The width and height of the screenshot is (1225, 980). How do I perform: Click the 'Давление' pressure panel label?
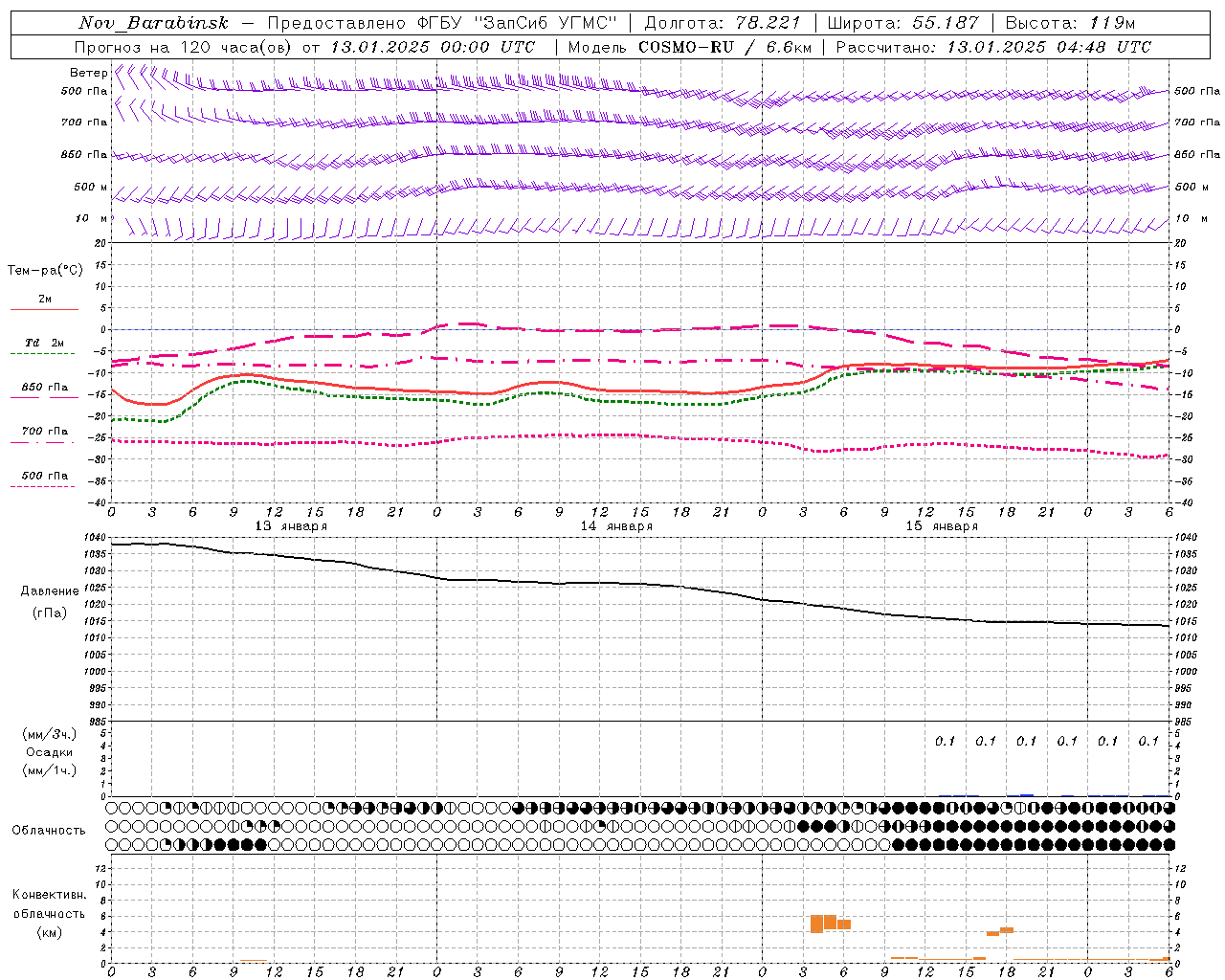[50, 591]
